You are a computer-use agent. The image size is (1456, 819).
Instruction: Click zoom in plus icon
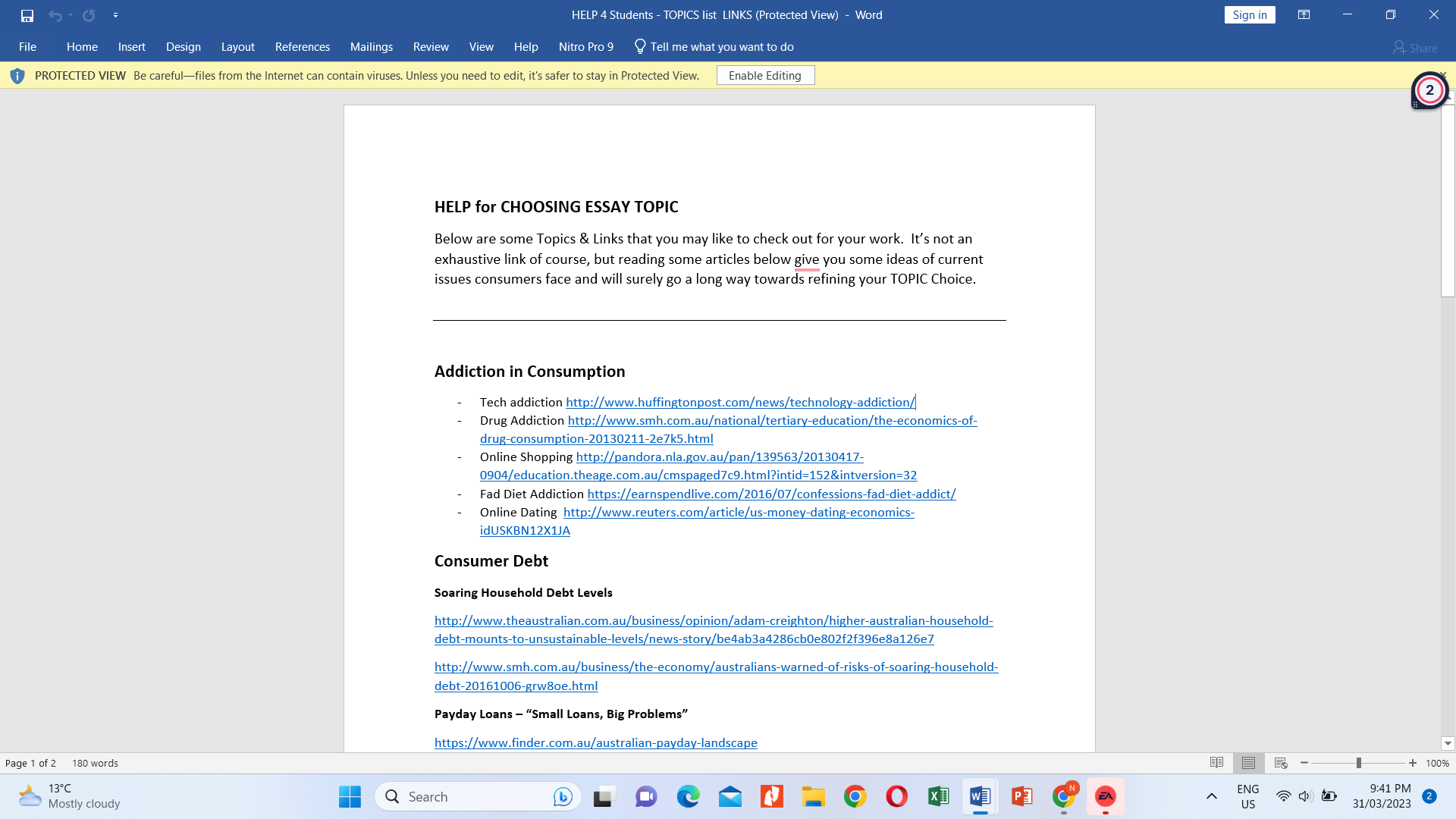1412,763
